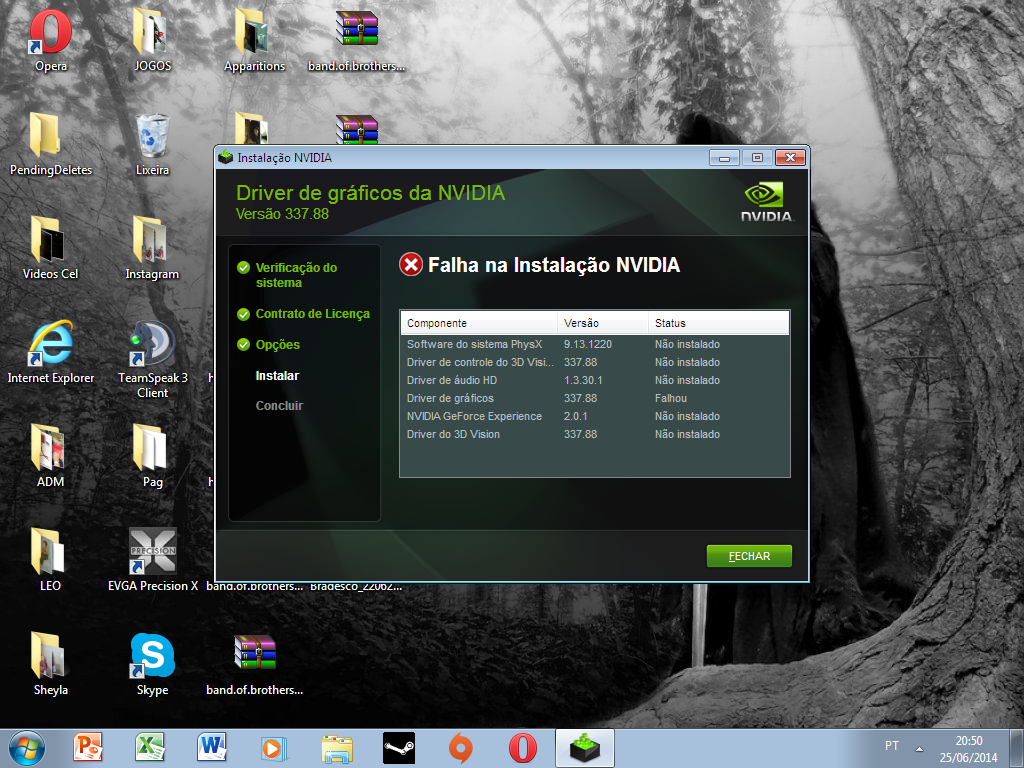Select the Driver de áudio HD row
Screen dimensions: 1024x768
pyautogui.click(x=595, y=380)
